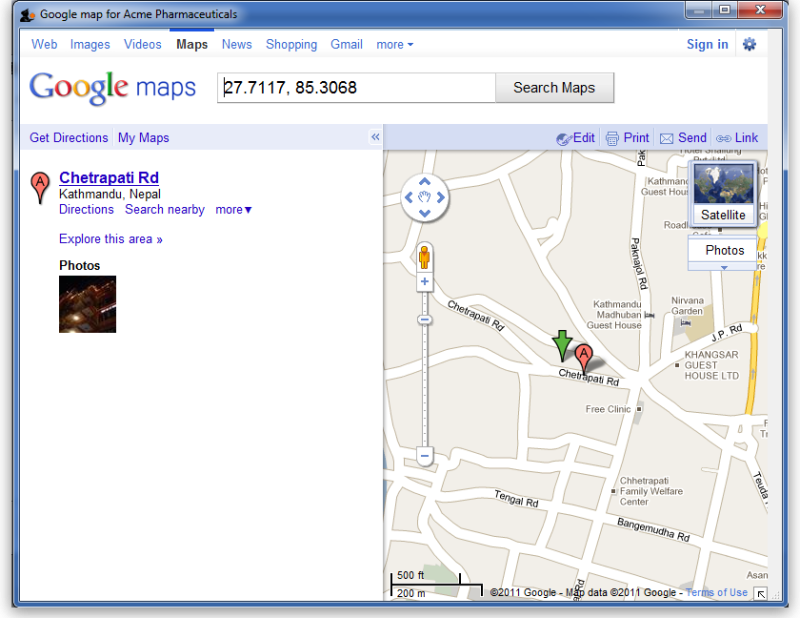Show the Photos layer on the map
Image resolution: width=800 pixels, height=618 pixels.
pyautogui.click(x=721, y=250)
